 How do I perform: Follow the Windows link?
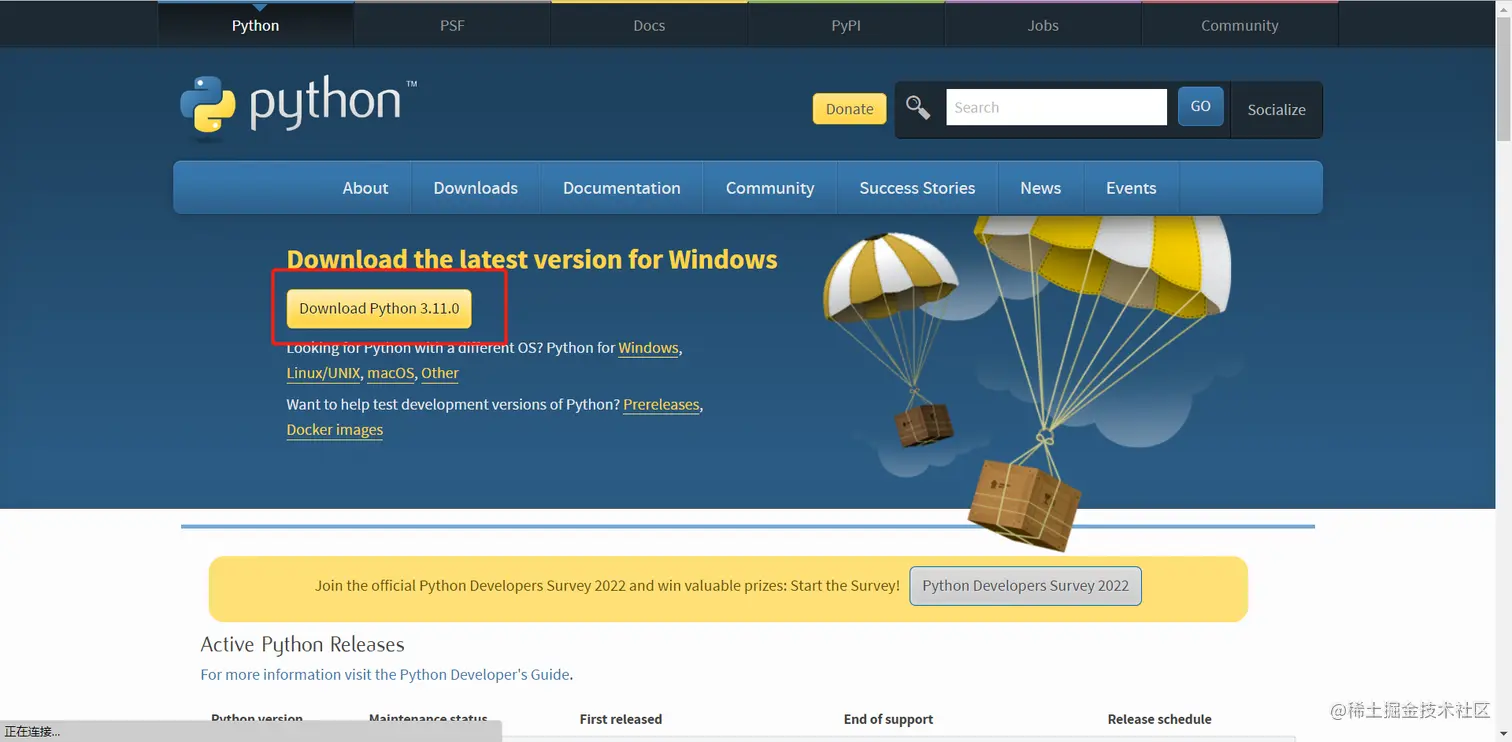point(649,348)
